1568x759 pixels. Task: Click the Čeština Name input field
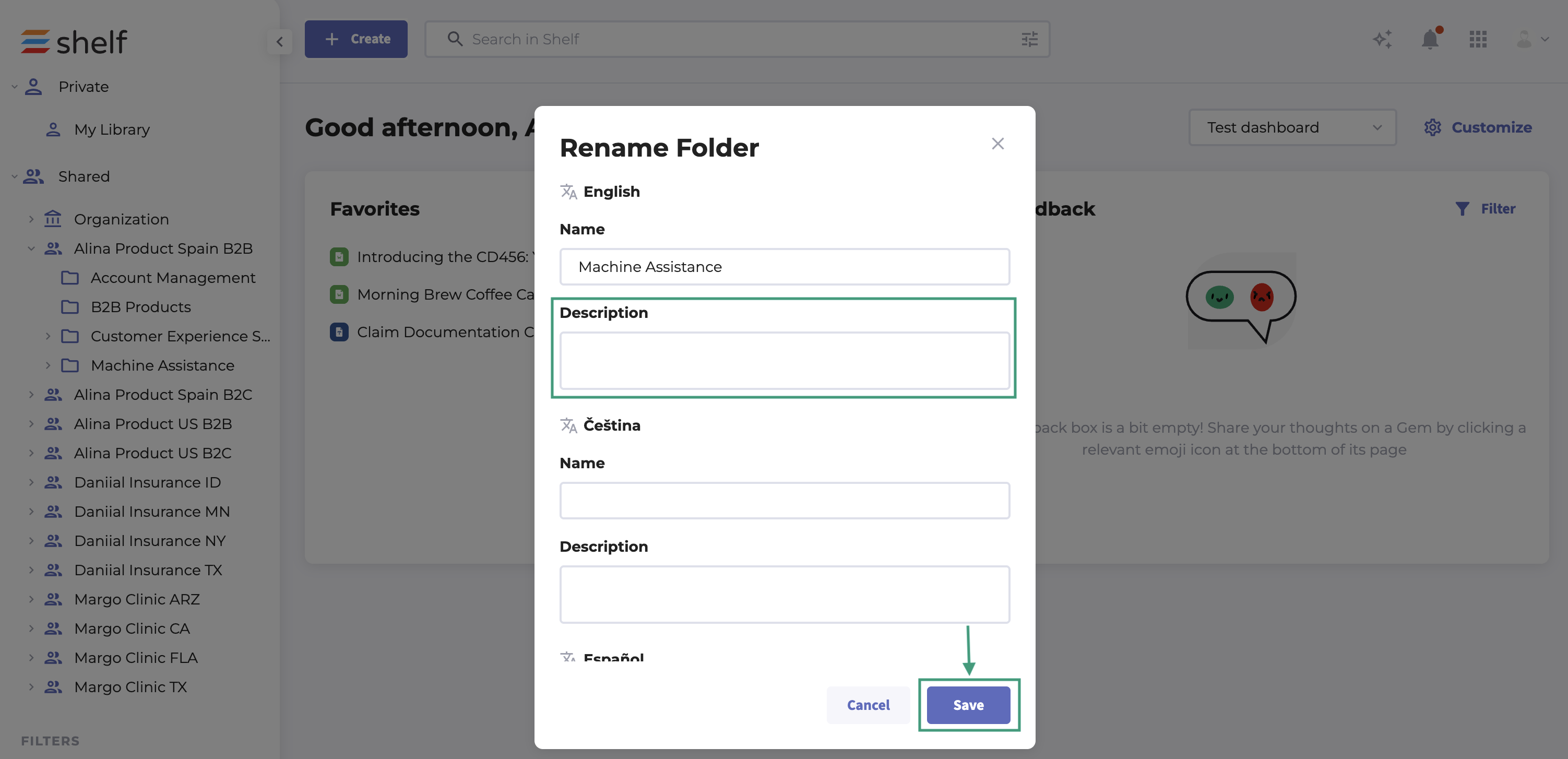784,500
